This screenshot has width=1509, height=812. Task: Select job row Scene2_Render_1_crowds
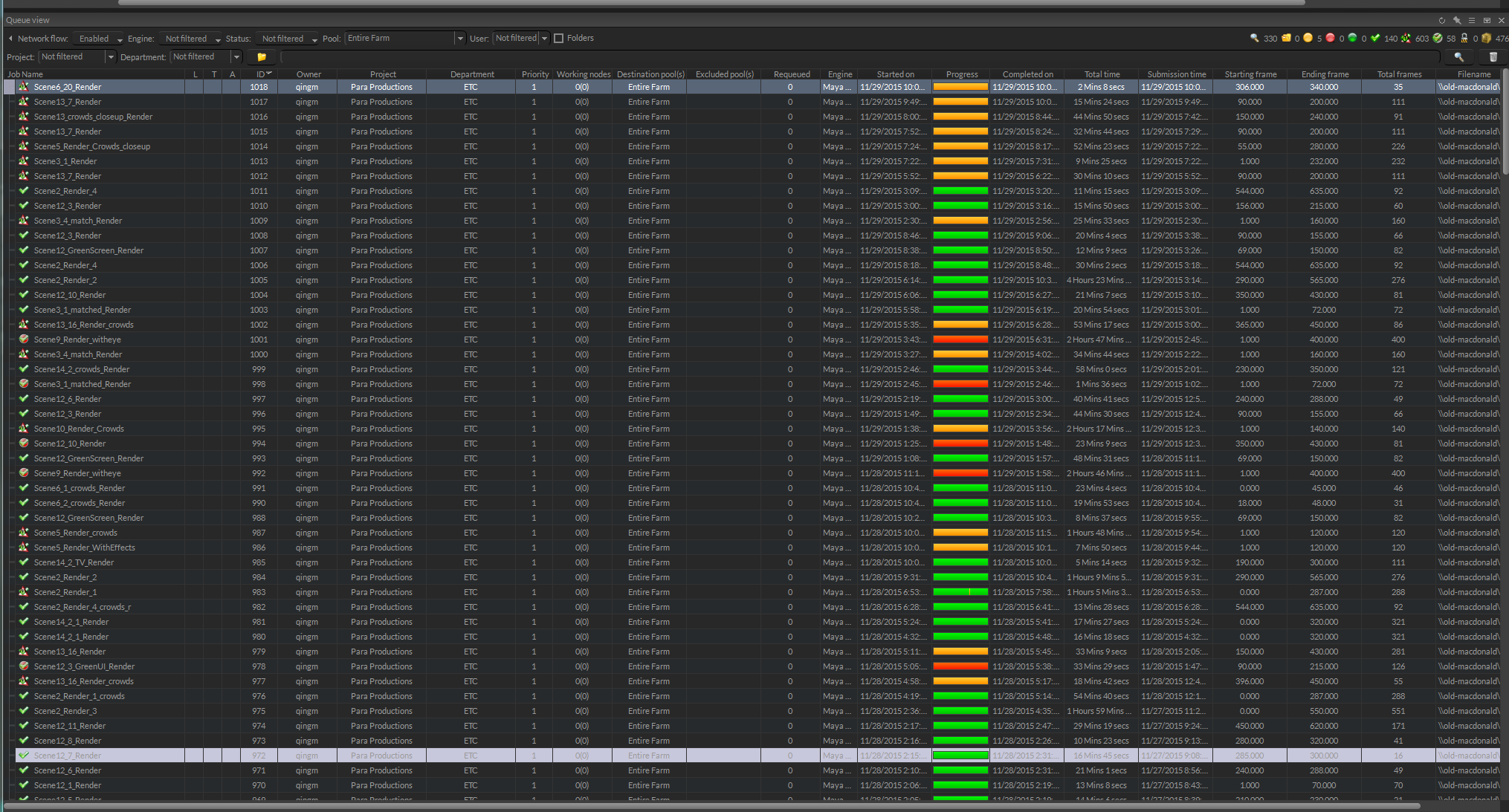click(757, 696)
